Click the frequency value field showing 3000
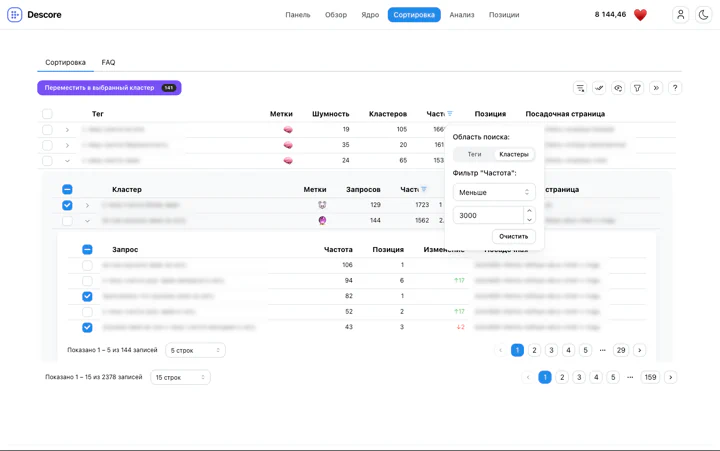The height and width of the screenshot is (451, 720). pyautogui.click(x=488, y=215)
